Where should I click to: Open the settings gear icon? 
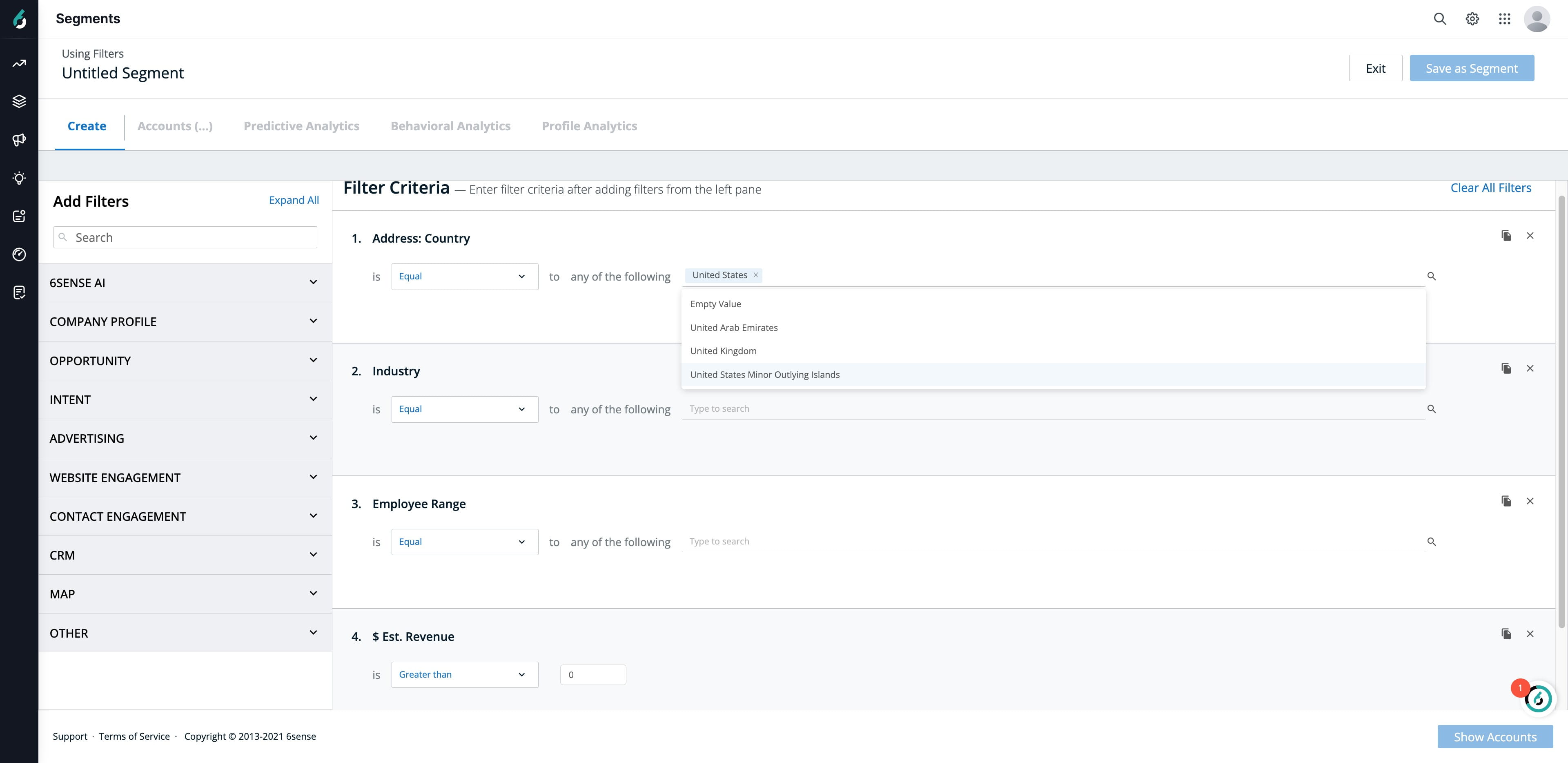click(x=1472, y=19)
